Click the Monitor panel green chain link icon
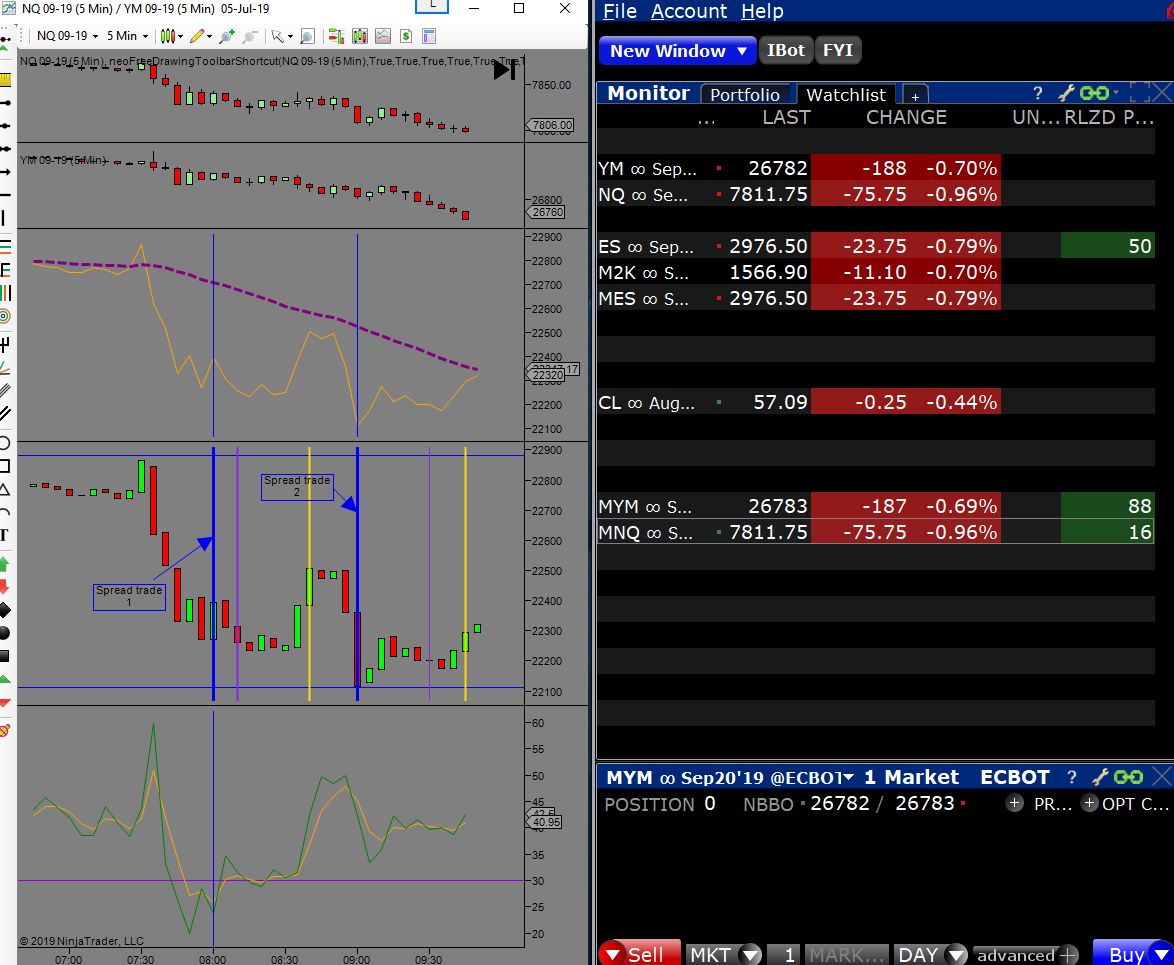This screenshot has height=965, width=1174. pyautogui.click(x=1094, y=93)
